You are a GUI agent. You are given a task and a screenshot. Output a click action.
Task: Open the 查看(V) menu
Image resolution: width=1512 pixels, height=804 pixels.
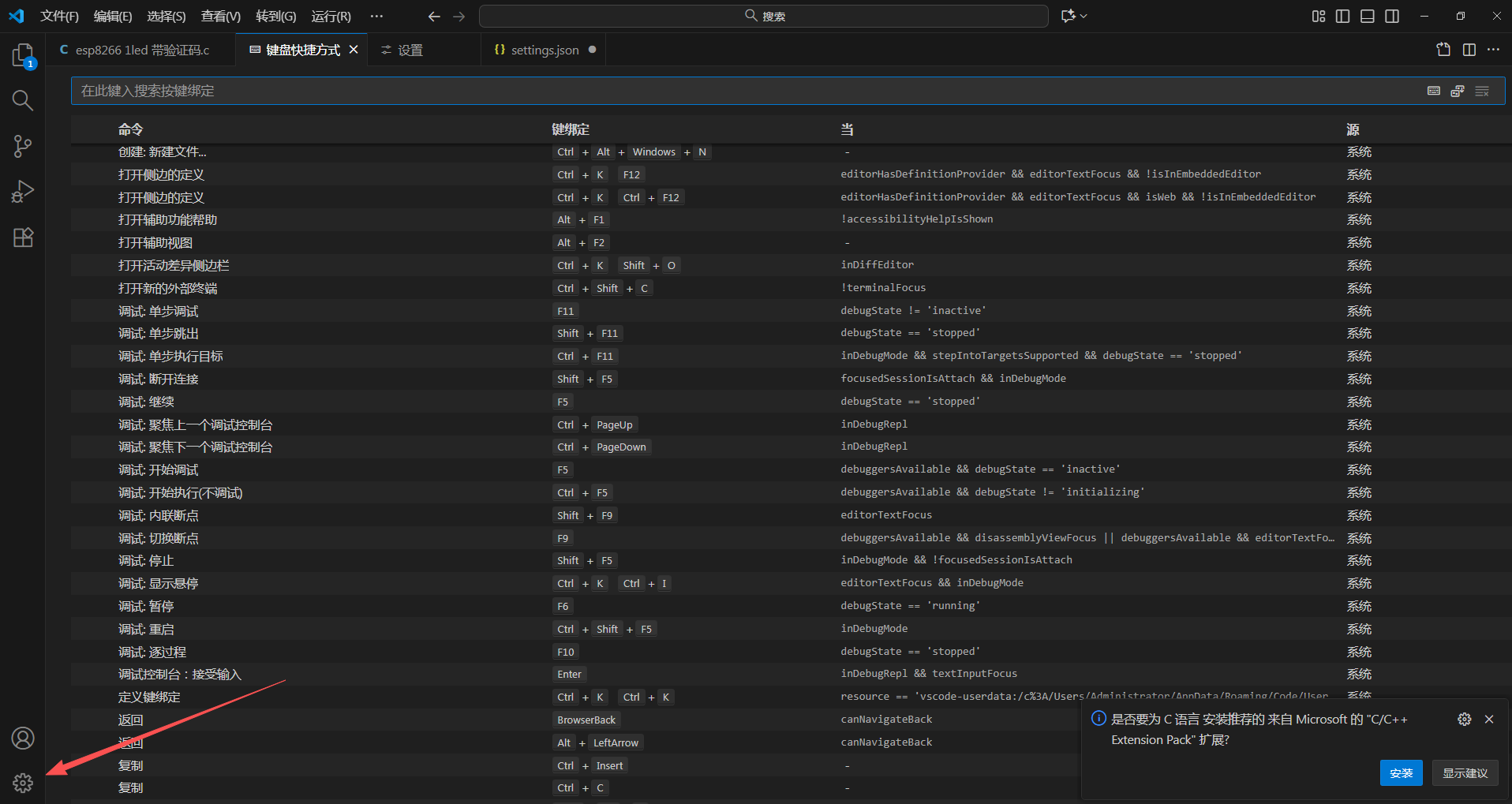[220, 16]
